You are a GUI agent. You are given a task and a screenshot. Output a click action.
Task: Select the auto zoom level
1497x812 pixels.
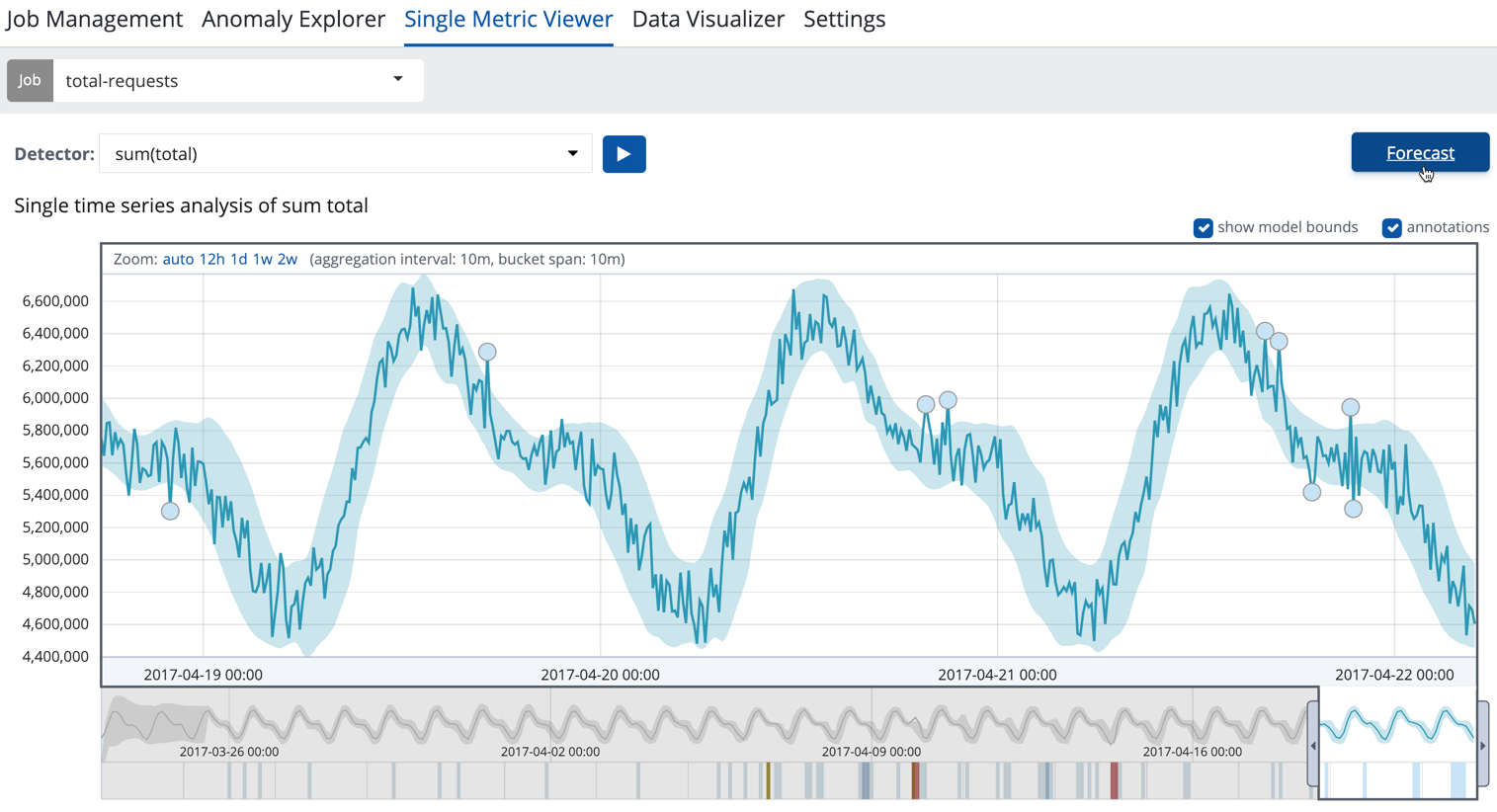point(177,259)
